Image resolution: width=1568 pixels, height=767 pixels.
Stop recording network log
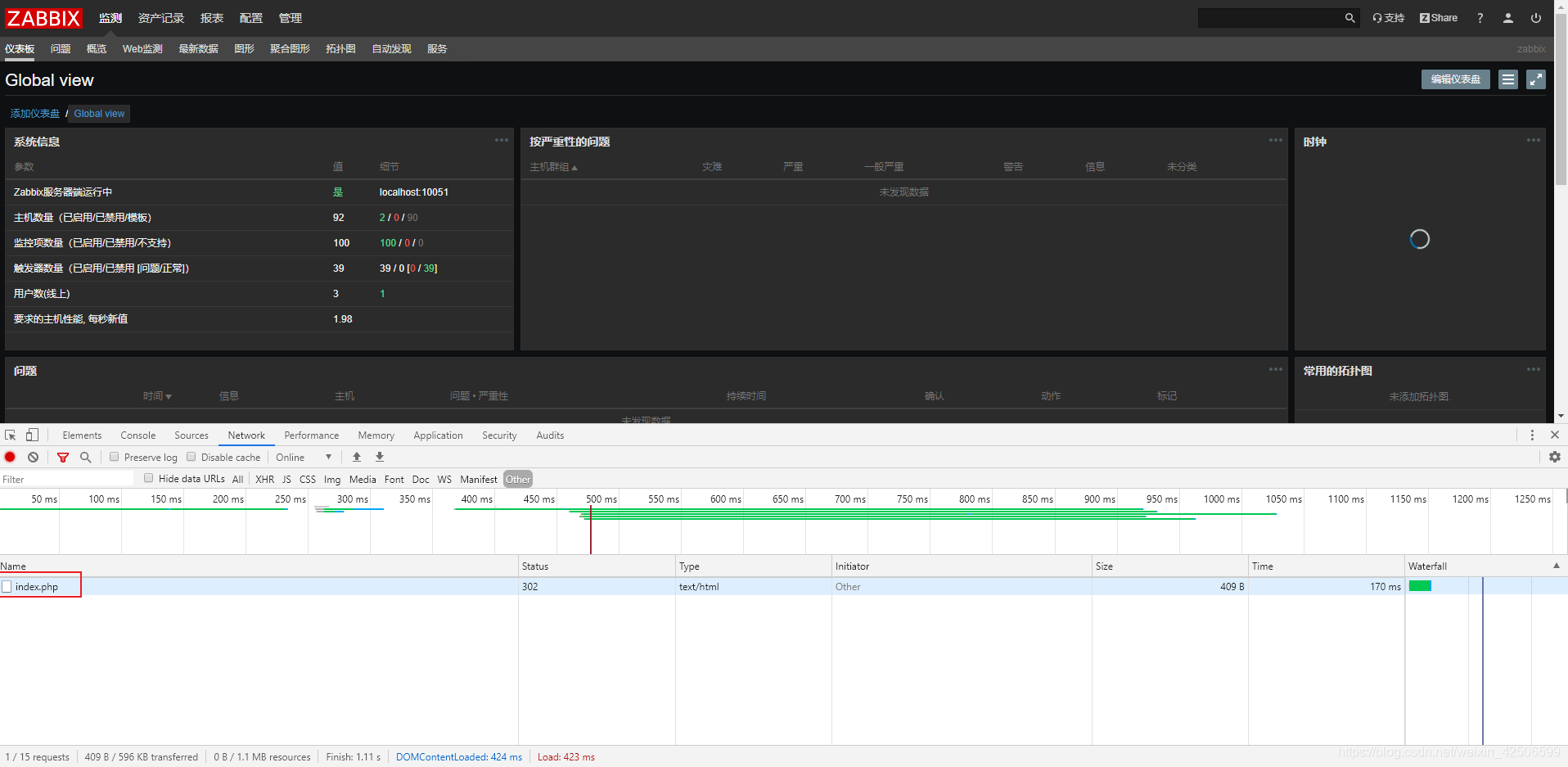[x=11, y=457]
